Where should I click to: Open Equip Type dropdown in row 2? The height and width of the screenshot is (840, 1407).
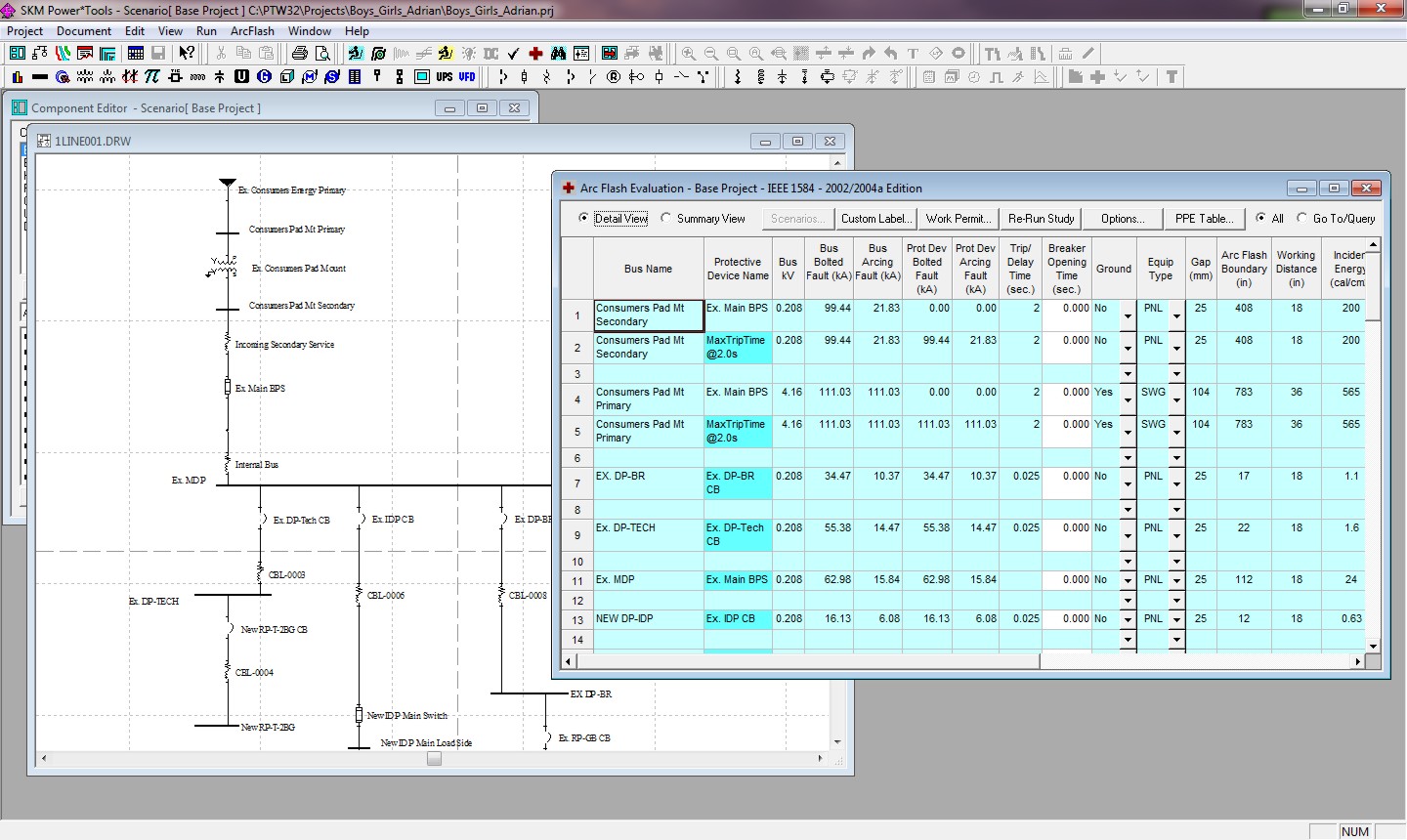click(x=1176, y=348)
